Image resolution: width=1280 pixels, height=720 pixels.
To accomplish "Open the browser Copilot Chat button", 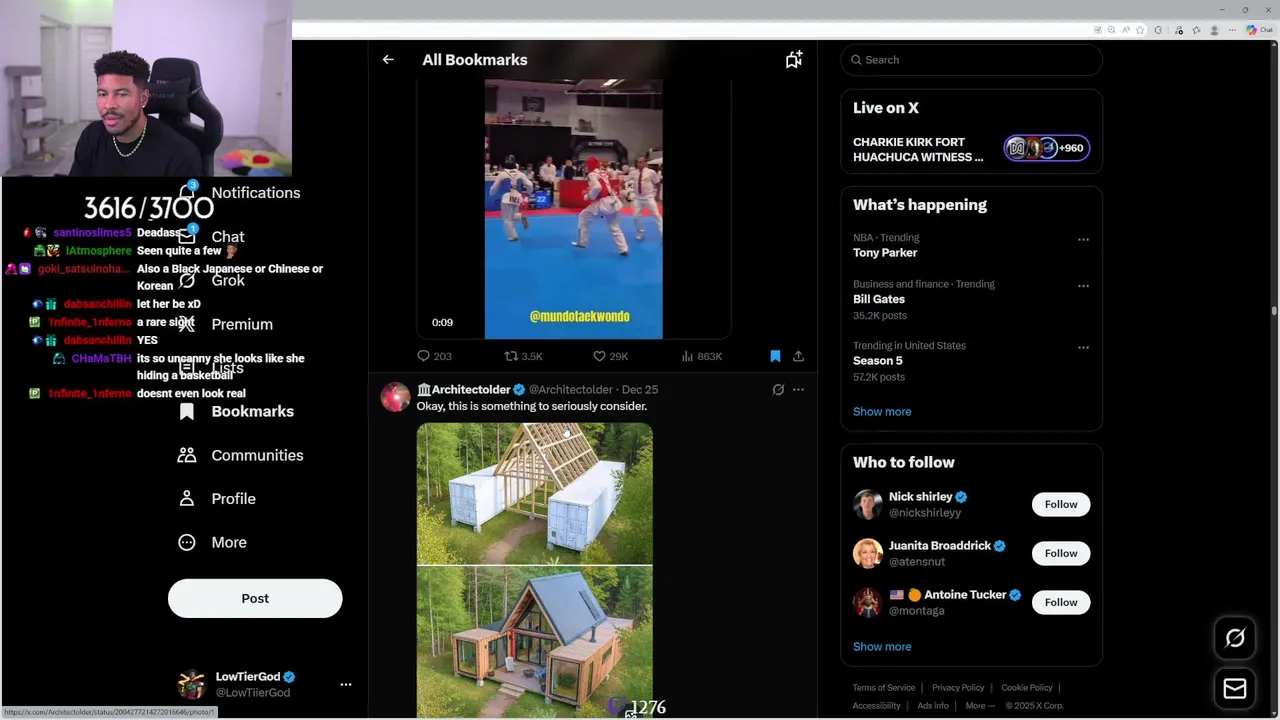I will [1260, 30].
